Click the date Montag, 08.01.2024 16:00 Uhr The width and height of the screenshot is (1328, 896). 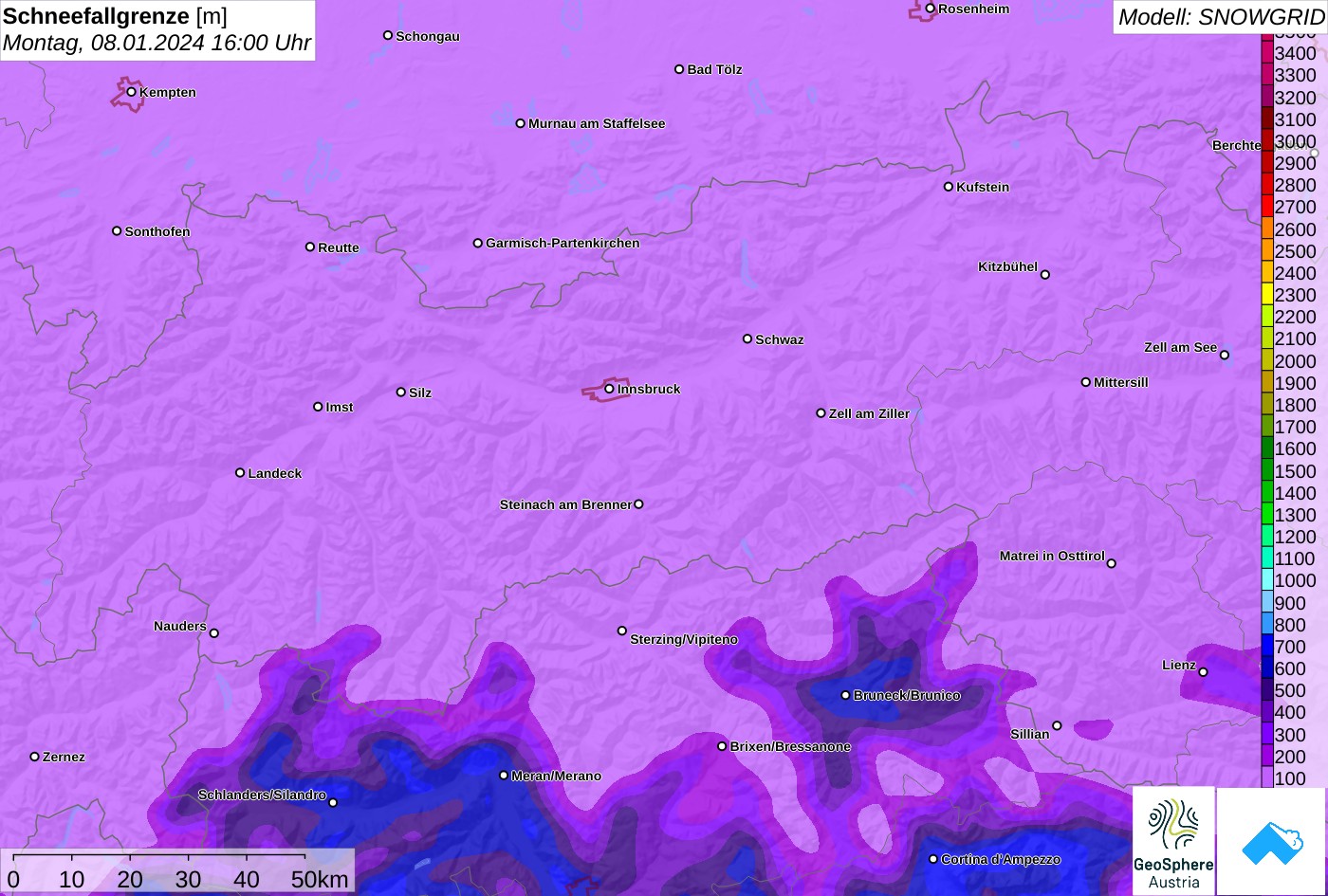coord(157,43)
